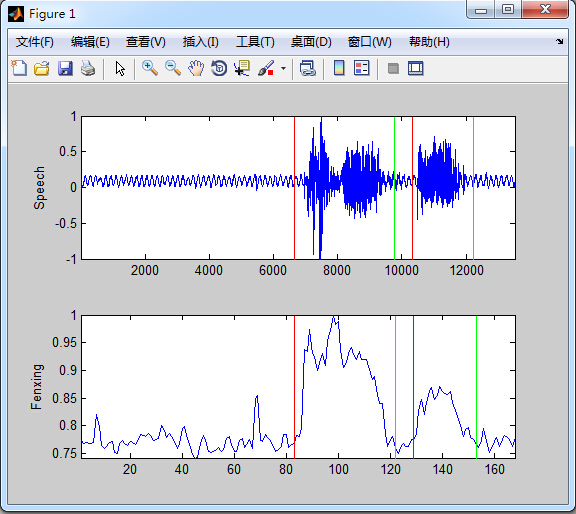576x514 pixels.
Task: Open a file with the folder icon
Action: click(42, 68)
